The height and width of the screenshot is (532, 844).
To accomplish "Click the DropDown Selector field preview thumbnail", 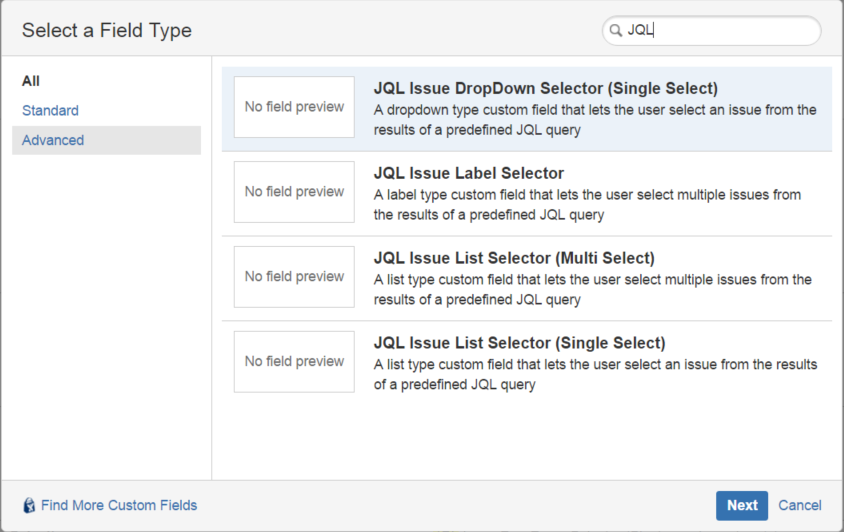I will click(x=294, y=107).
